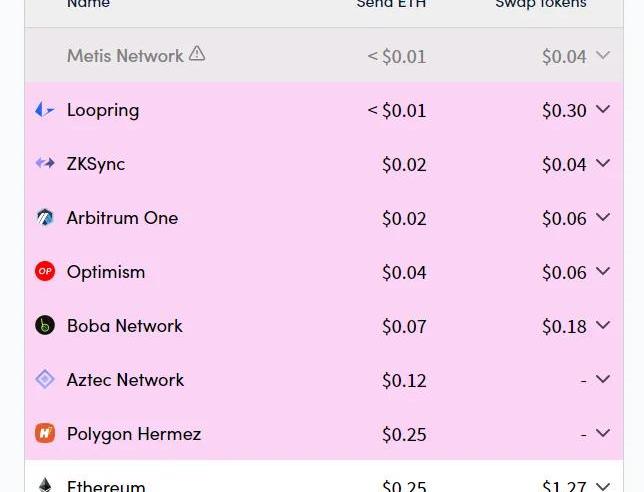644x492 pixels.
Task: Click the orange Polygon Hermez icon
Action: point(44,434)
